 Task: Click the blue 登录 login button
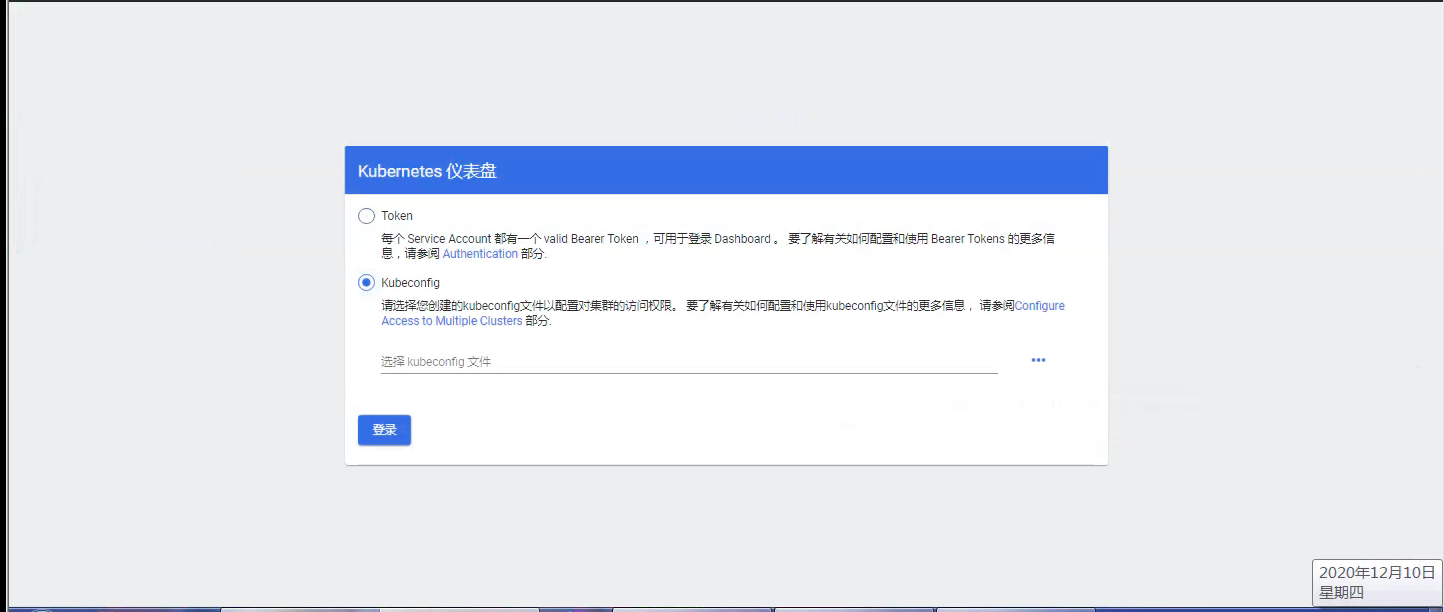(x=384, y=430)
